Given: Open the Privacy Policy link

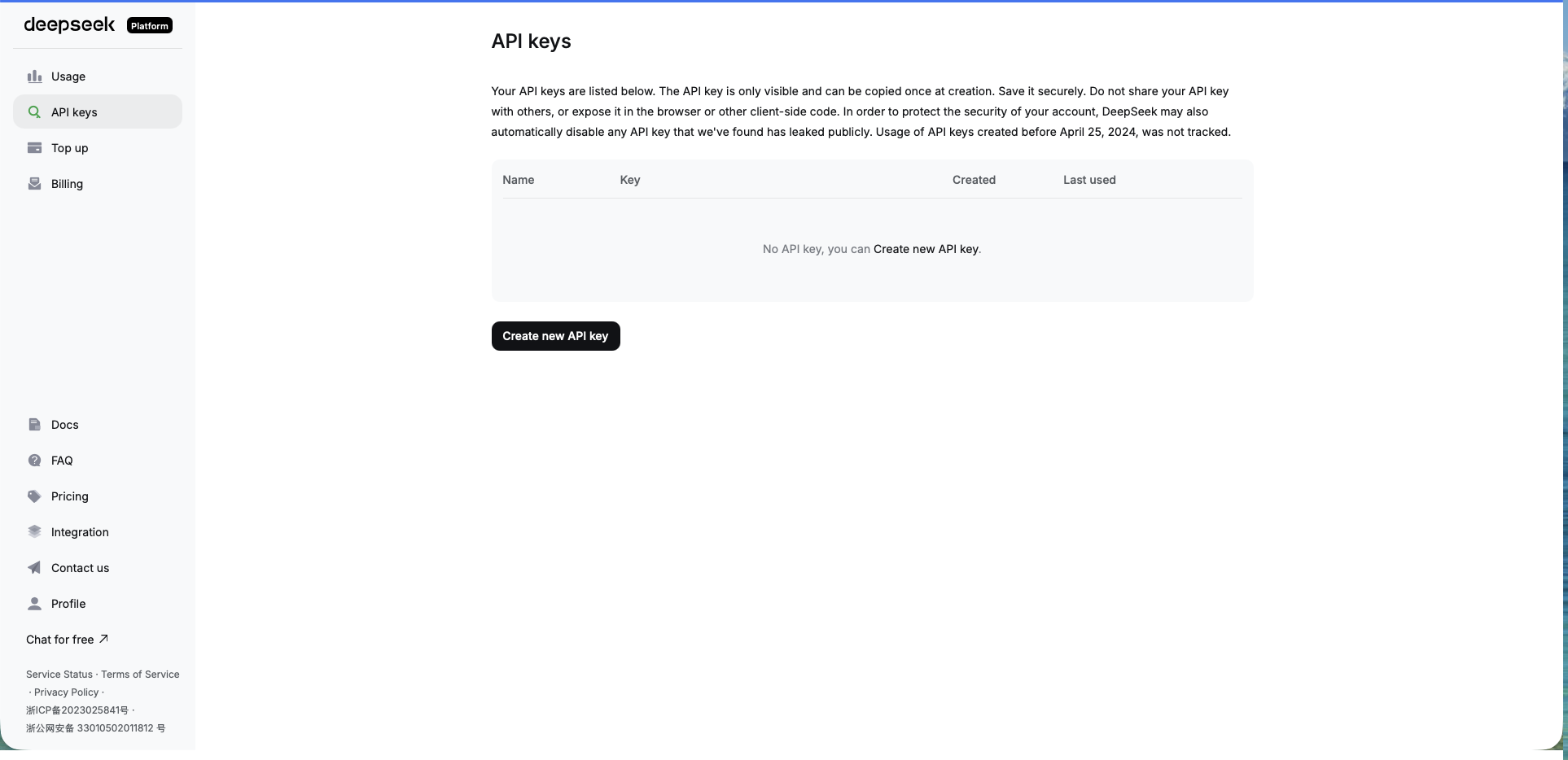Looking at the screenshot, I should (x=66, y=692).
